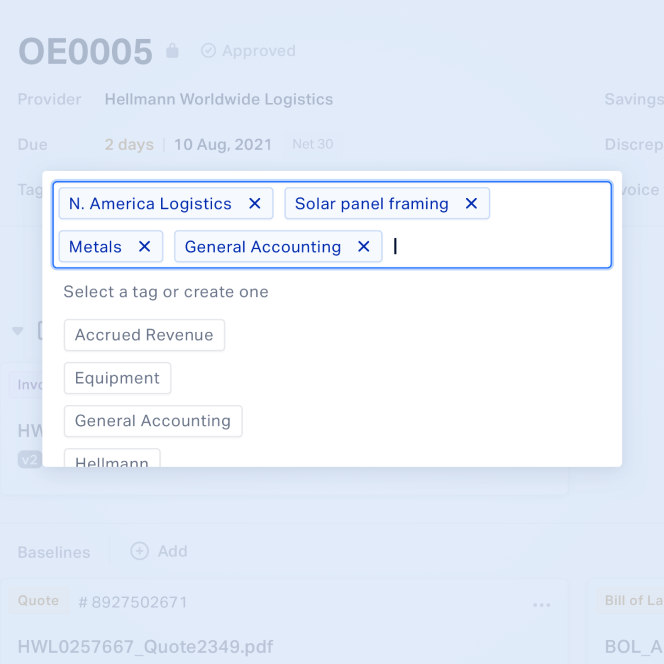The image size is (664, 664).
Task: Click the OE0005 title heading
Action: click(85, 52)
